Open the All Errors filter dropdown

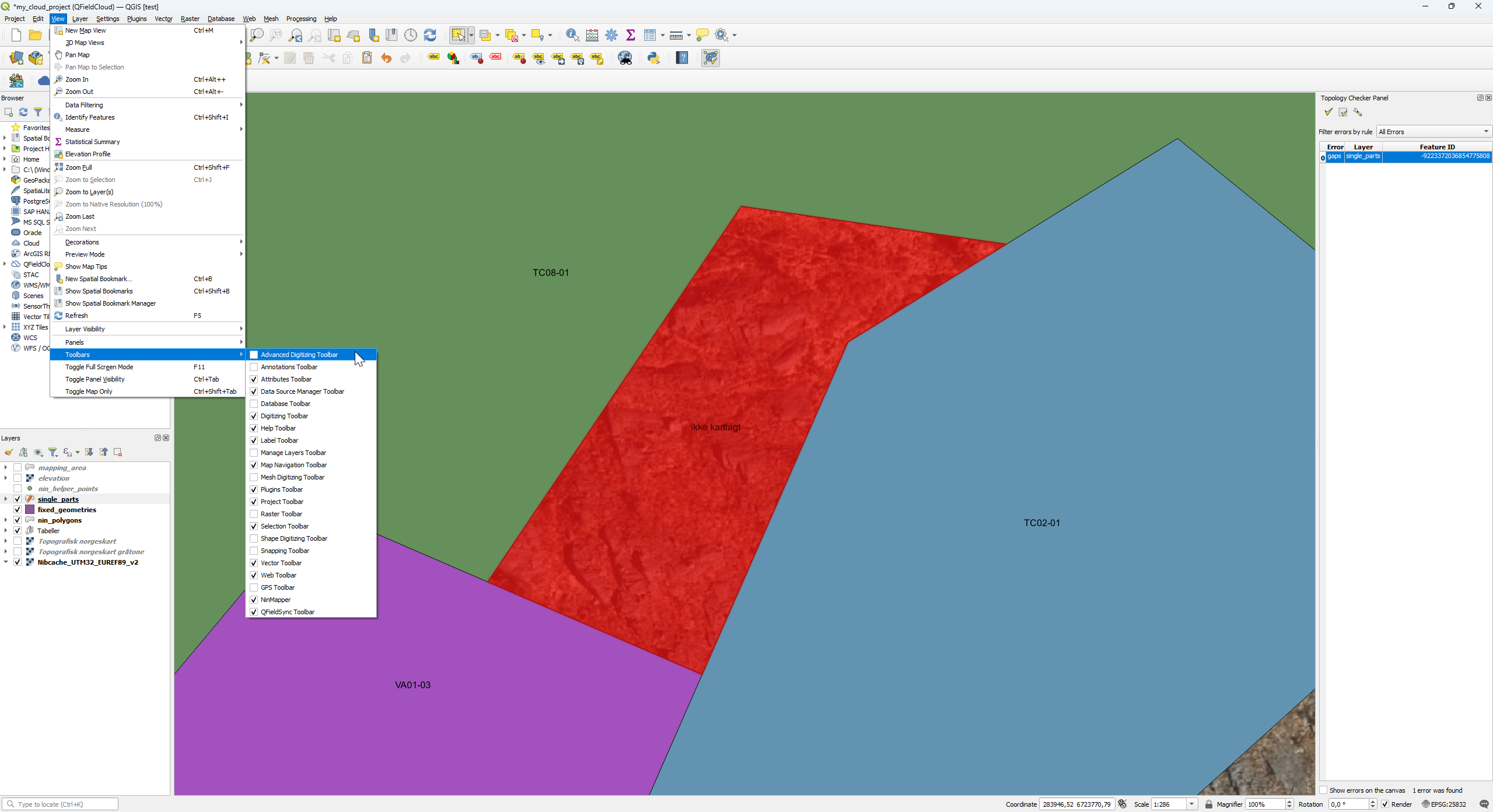point(1433,132)
